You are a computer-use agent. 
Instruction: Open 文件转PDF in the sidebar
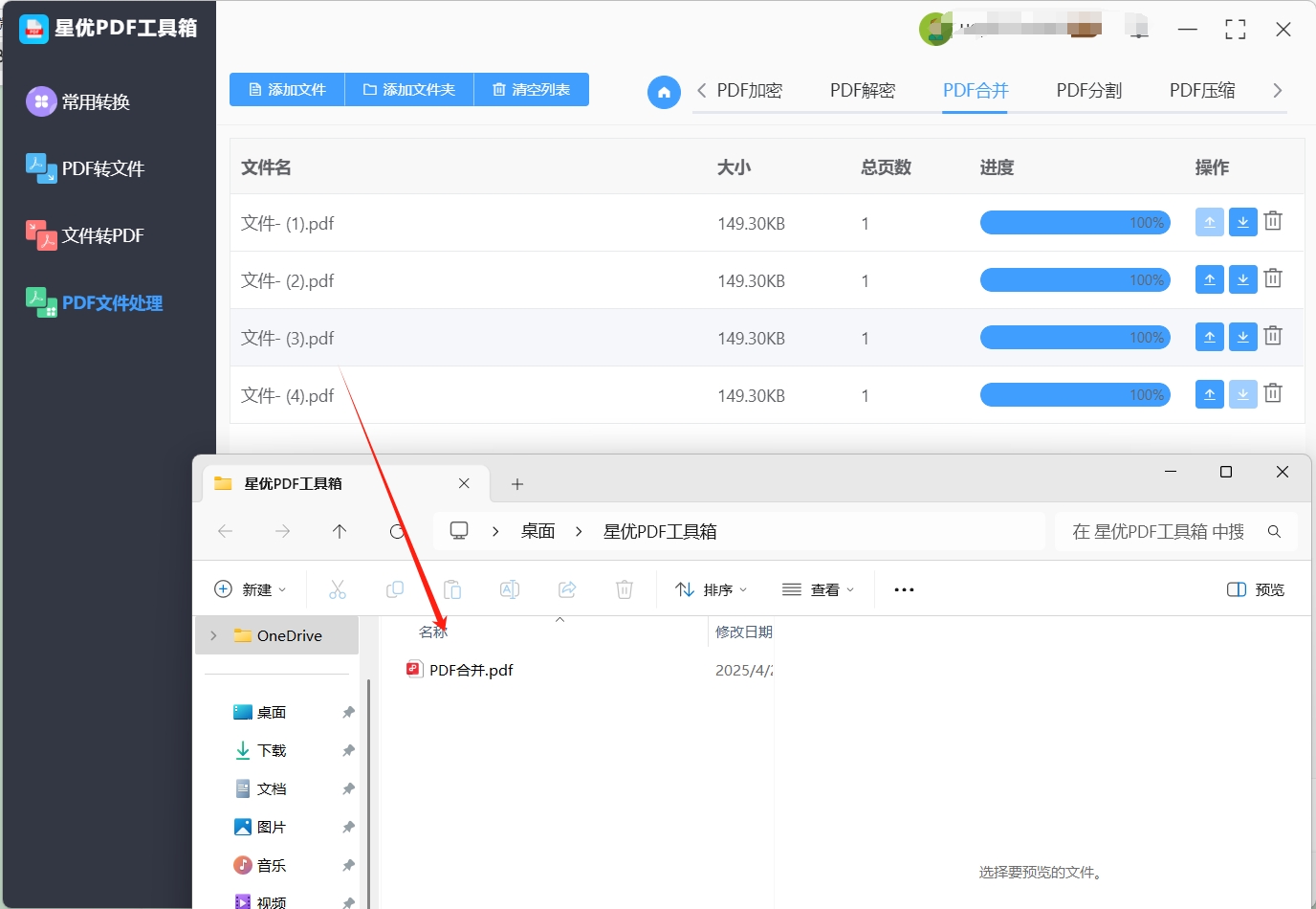point(85,235)
